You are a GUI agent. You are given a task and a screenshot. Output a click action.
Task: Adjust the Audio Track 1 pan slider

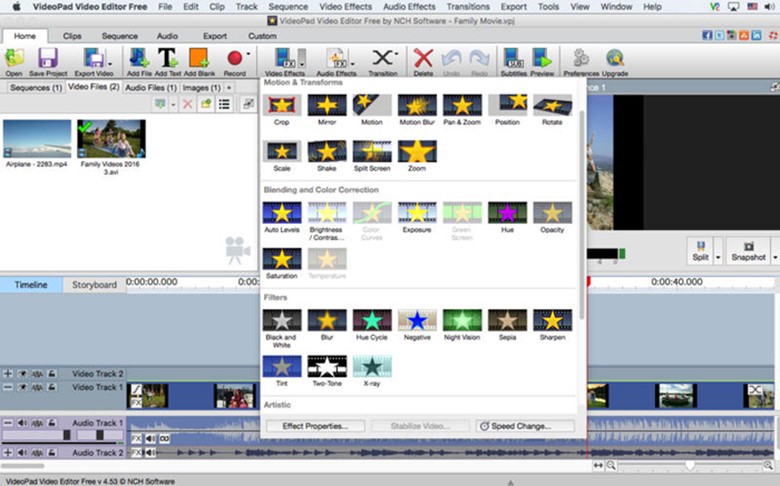(x=99, y=435)
